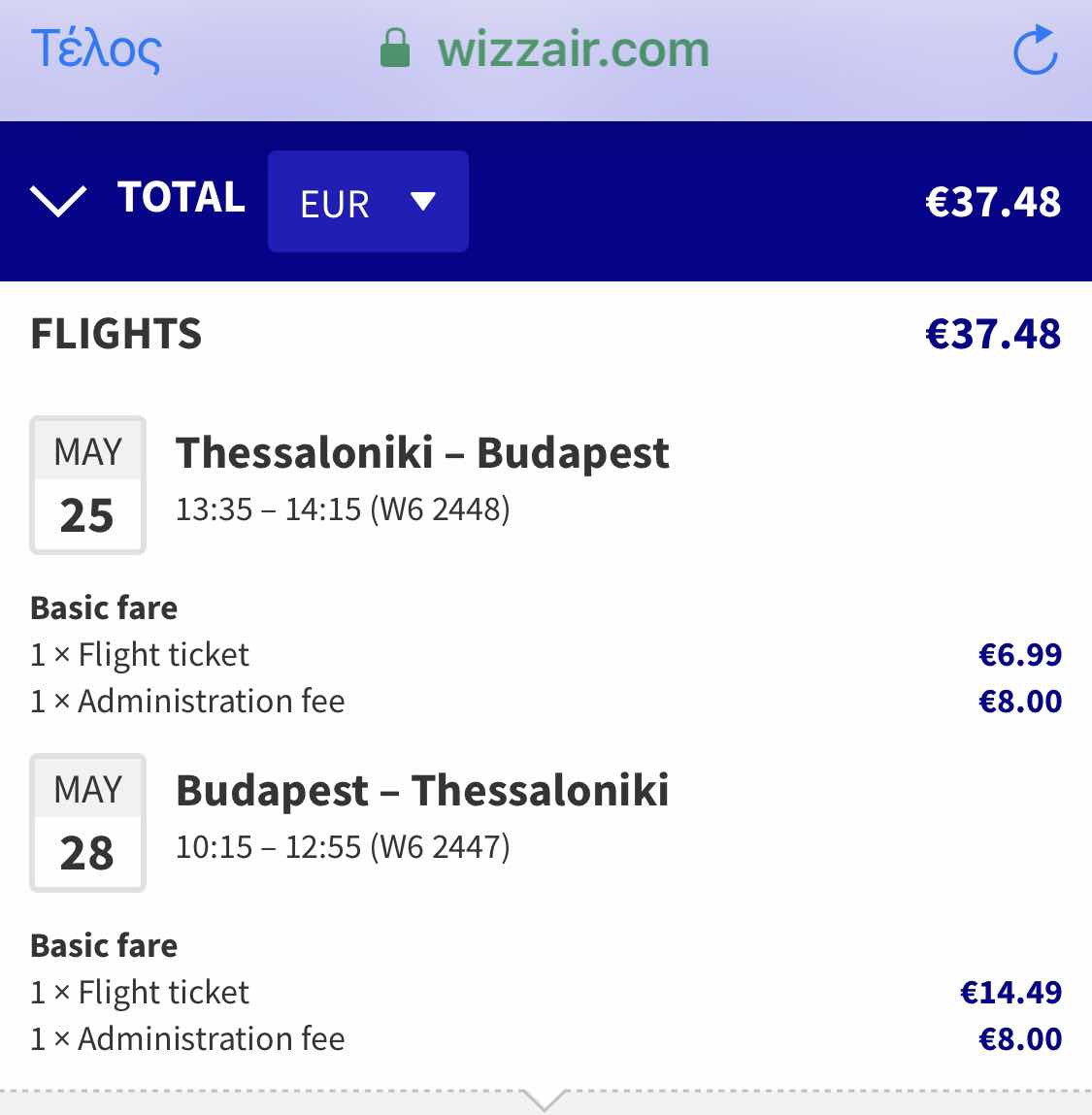This screenshot has height=1115, width=1092.
Task: Tap the €14.49 flight ticket price
Action: pos(1010,992)
